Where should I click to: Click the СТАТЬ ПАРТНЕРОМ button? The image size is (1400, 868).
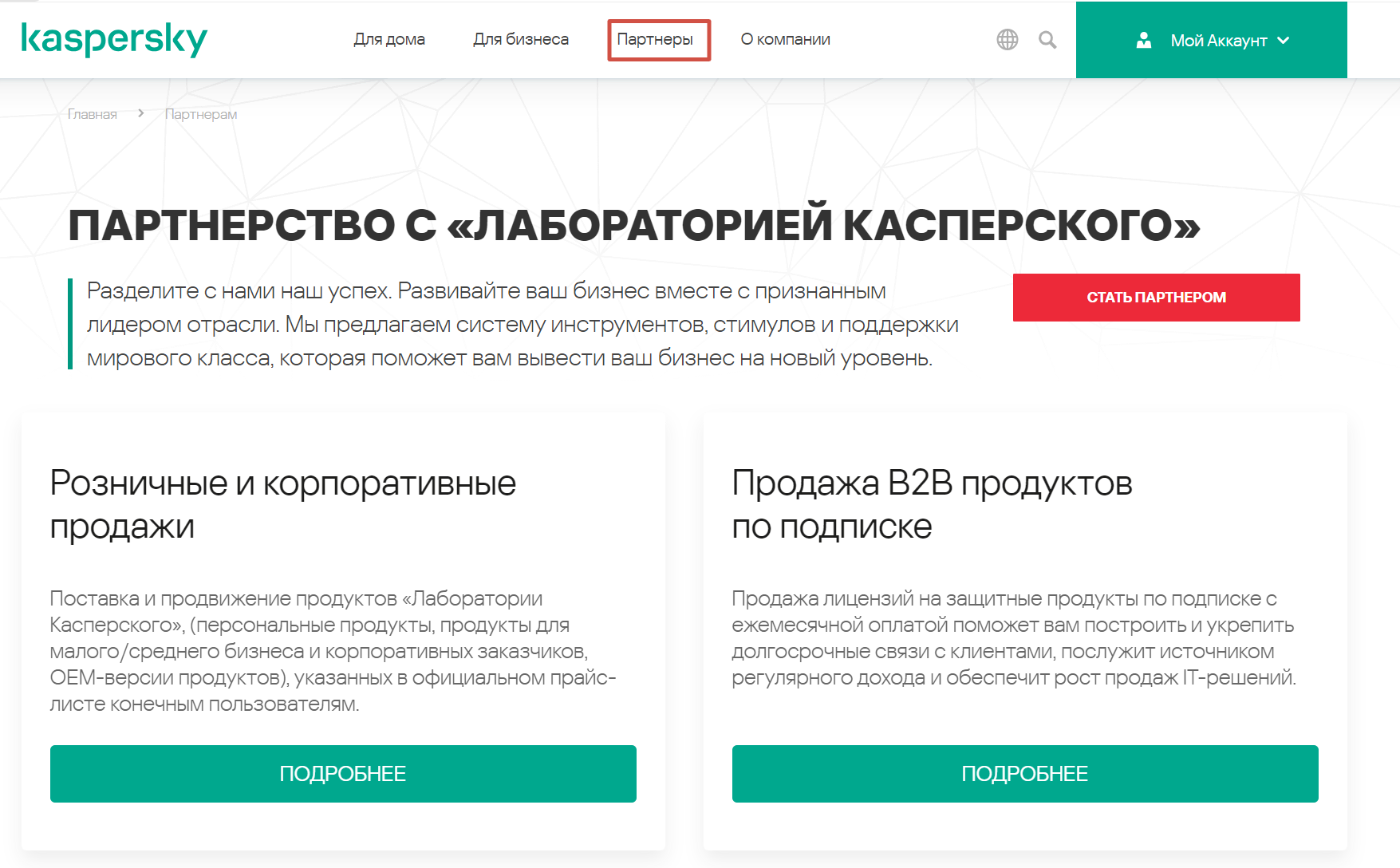[1156, 298]
